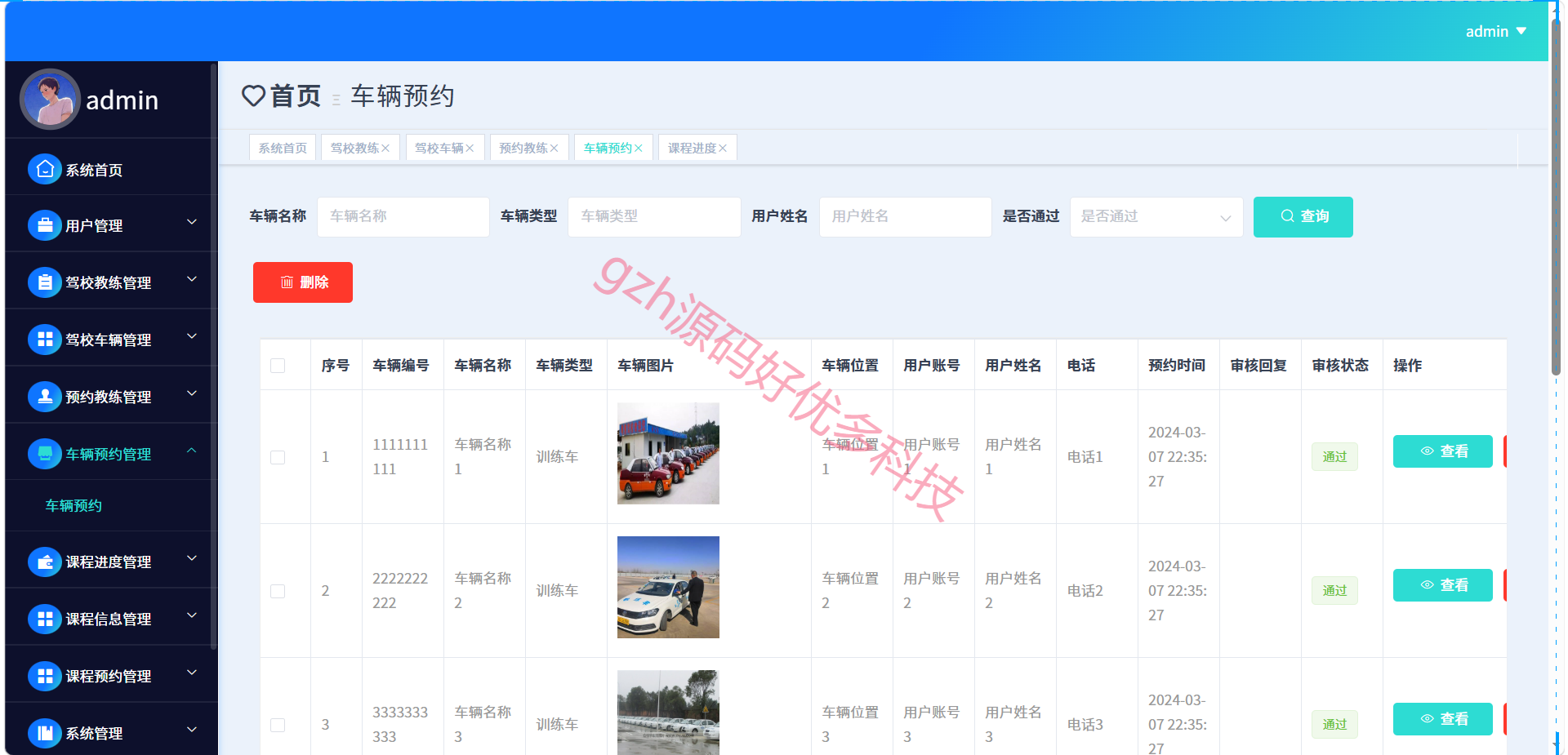Close the 课程进度 tab with its X
Screen dimensions: 1568x755
[x=723, y=148]
